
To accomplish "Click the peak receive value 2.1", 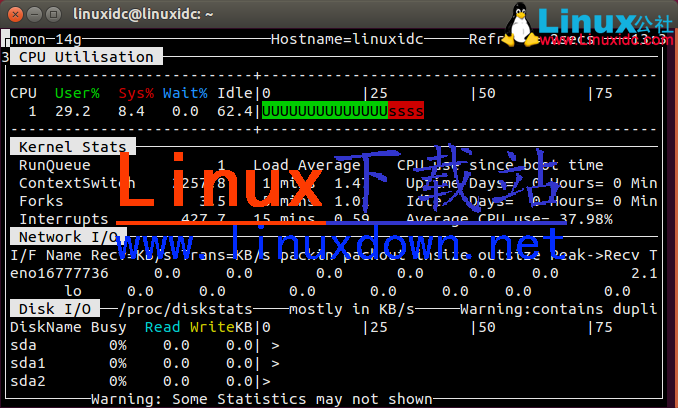I will pos(644,273).
